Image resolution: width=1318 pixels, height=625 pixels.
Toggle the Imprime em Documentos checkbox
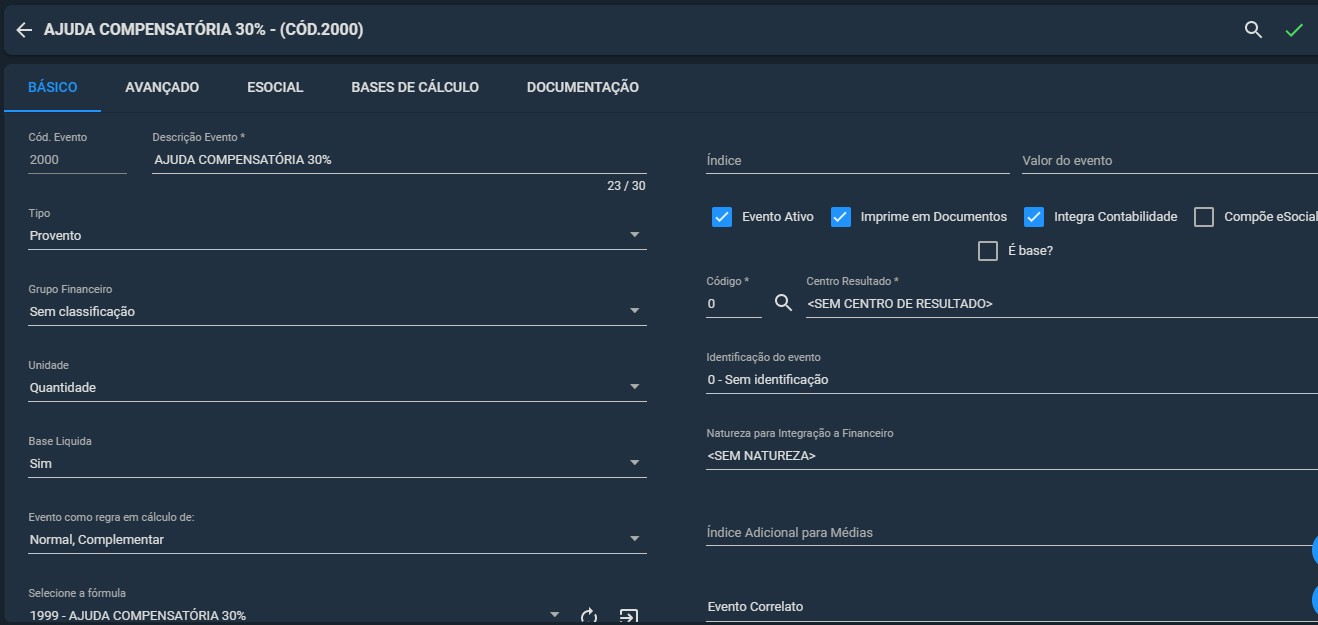pos(841,217)
